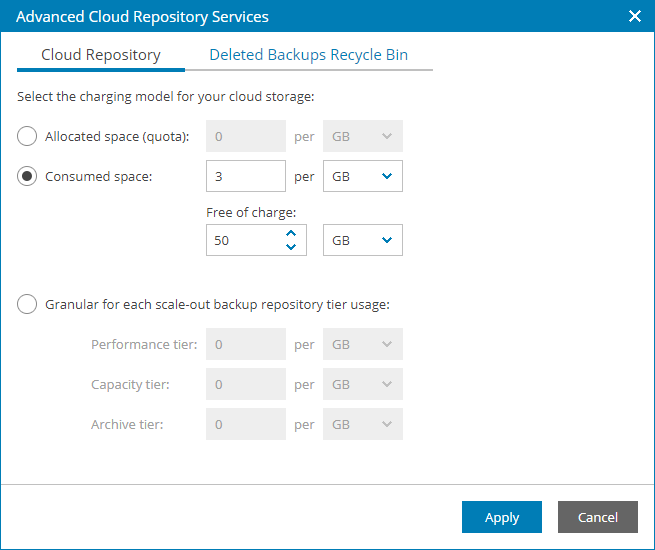Click the Allocated space price field

tap(245, 136)
